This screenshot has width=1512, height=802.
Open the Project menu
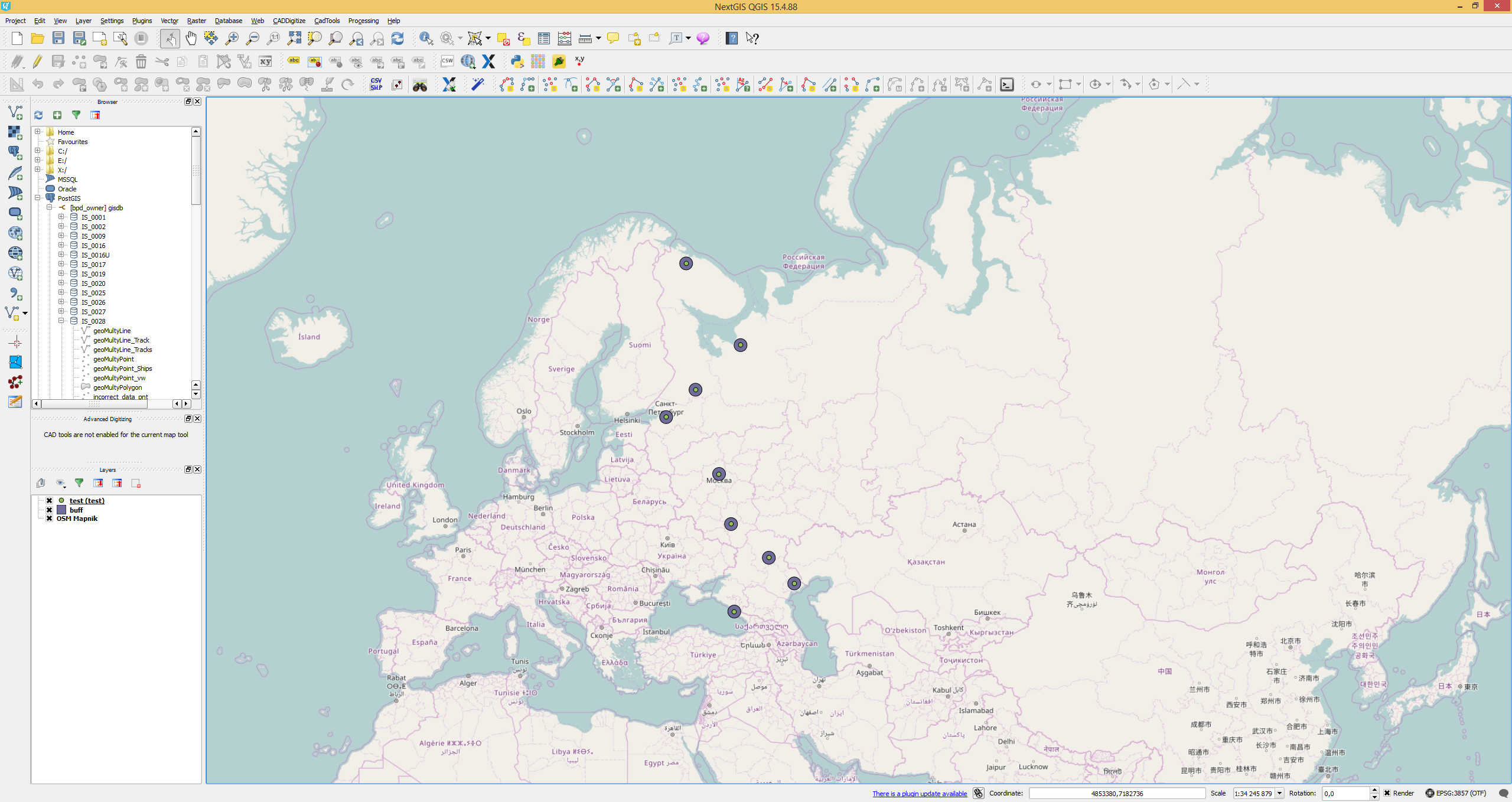click(15, 21)
